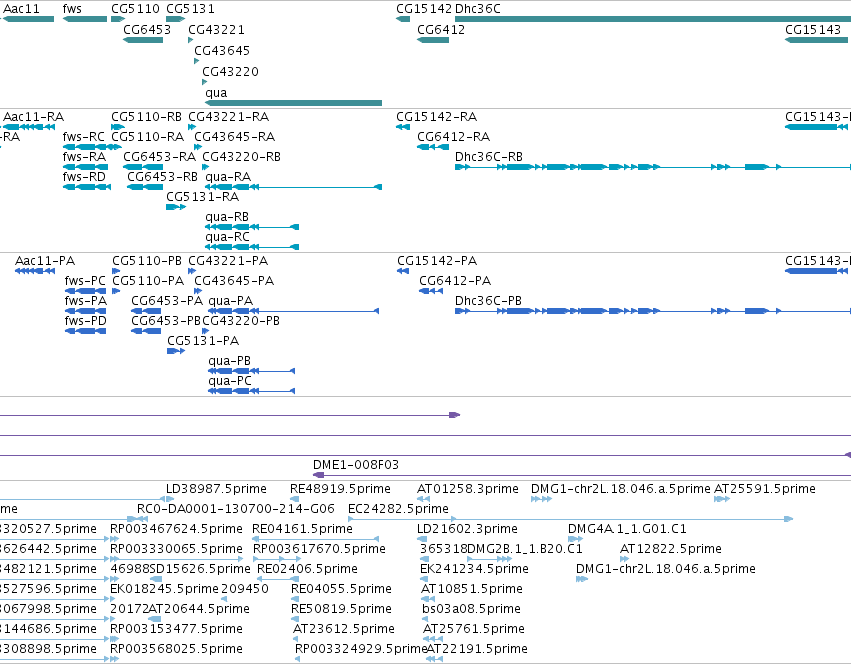Select the qua-PC protein label
This screenshot has width=851, height=664.
230,381
